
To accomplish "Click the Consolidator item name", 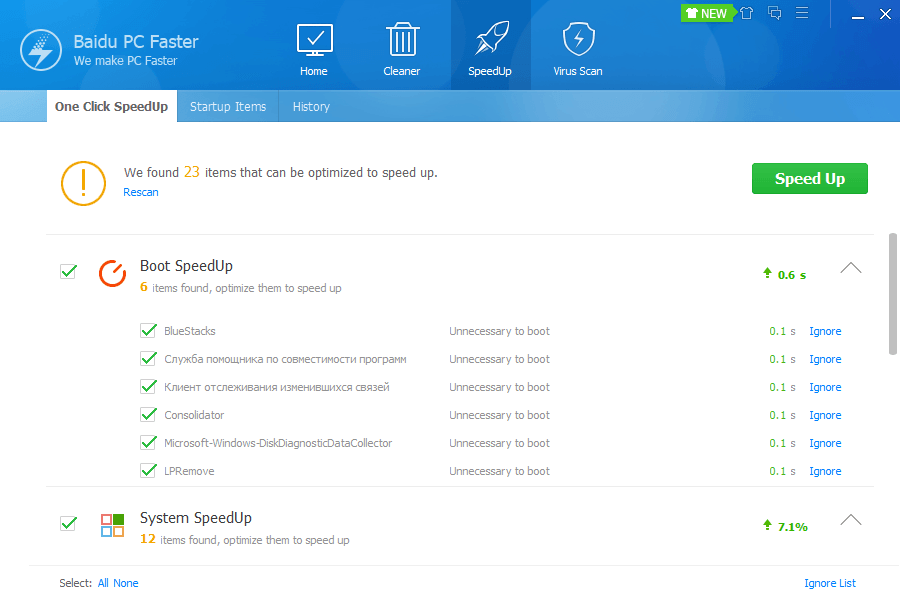I will pyautogui.click(x=194, y=415).
